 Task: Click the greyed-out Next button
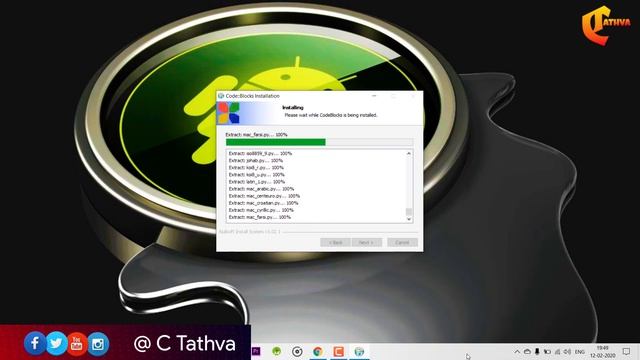(367, 242)
